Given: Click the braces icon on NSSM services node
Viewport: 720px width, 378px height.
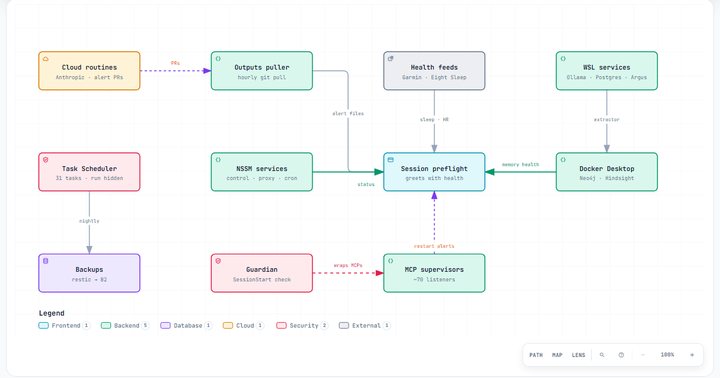Looking at the screenshot, I should pyautogui.click(x=218, y=160).
